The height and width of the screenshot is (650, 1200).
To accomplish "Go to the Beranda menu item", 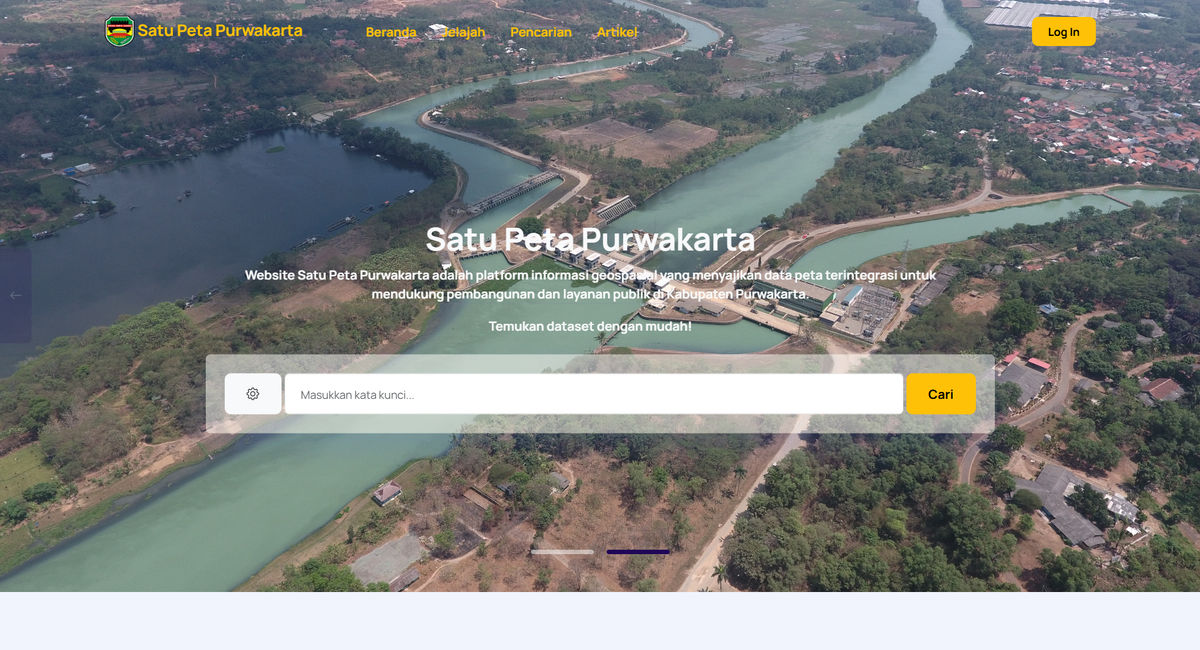I will click(x=391, y=32).
